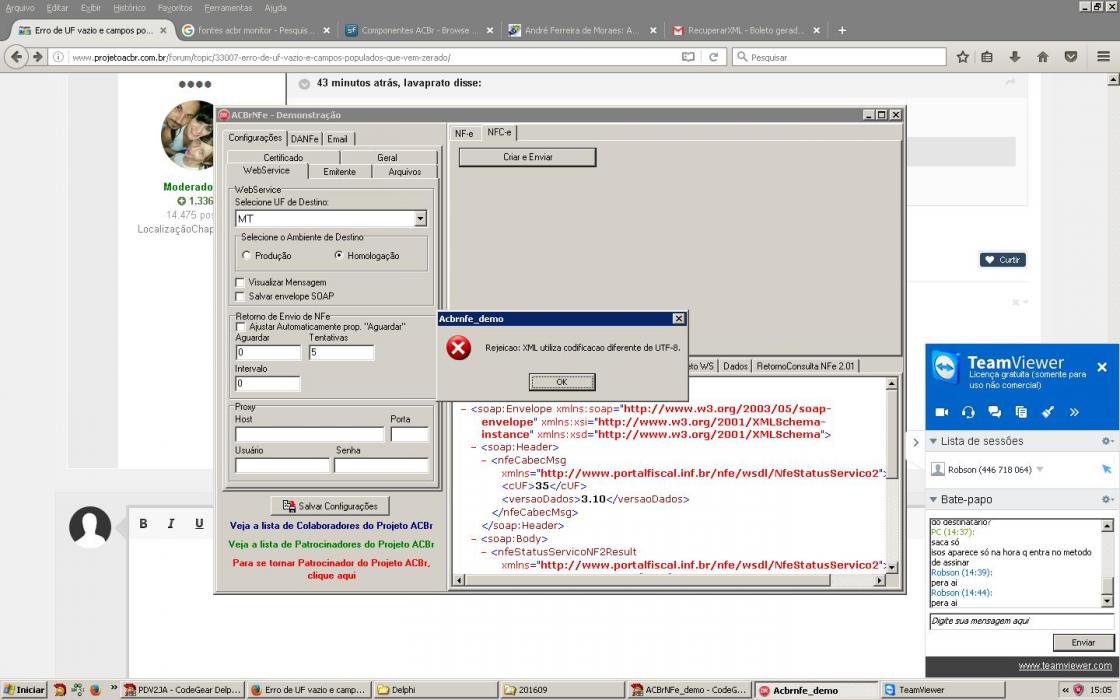Collapse Bate-papo section

933,499
